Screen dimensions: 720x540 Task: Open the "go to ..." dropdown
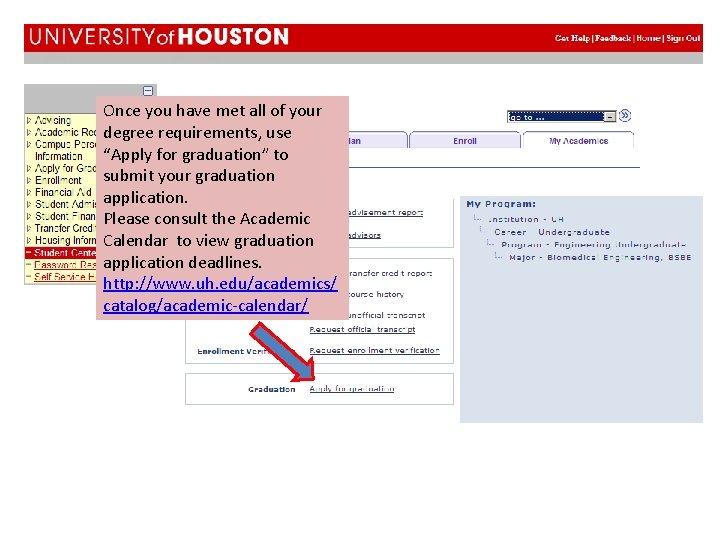click(561, 117)
